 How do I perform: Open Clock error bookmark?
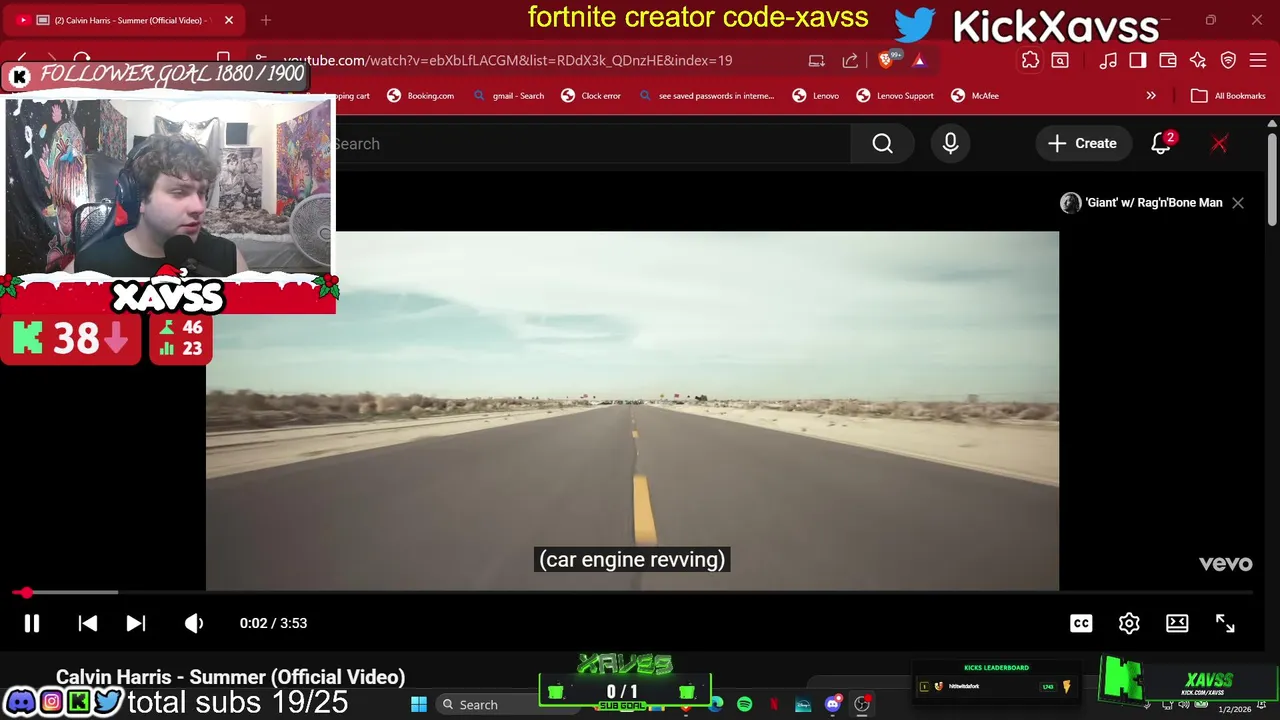pyautogui.click(x=591, y=96)
